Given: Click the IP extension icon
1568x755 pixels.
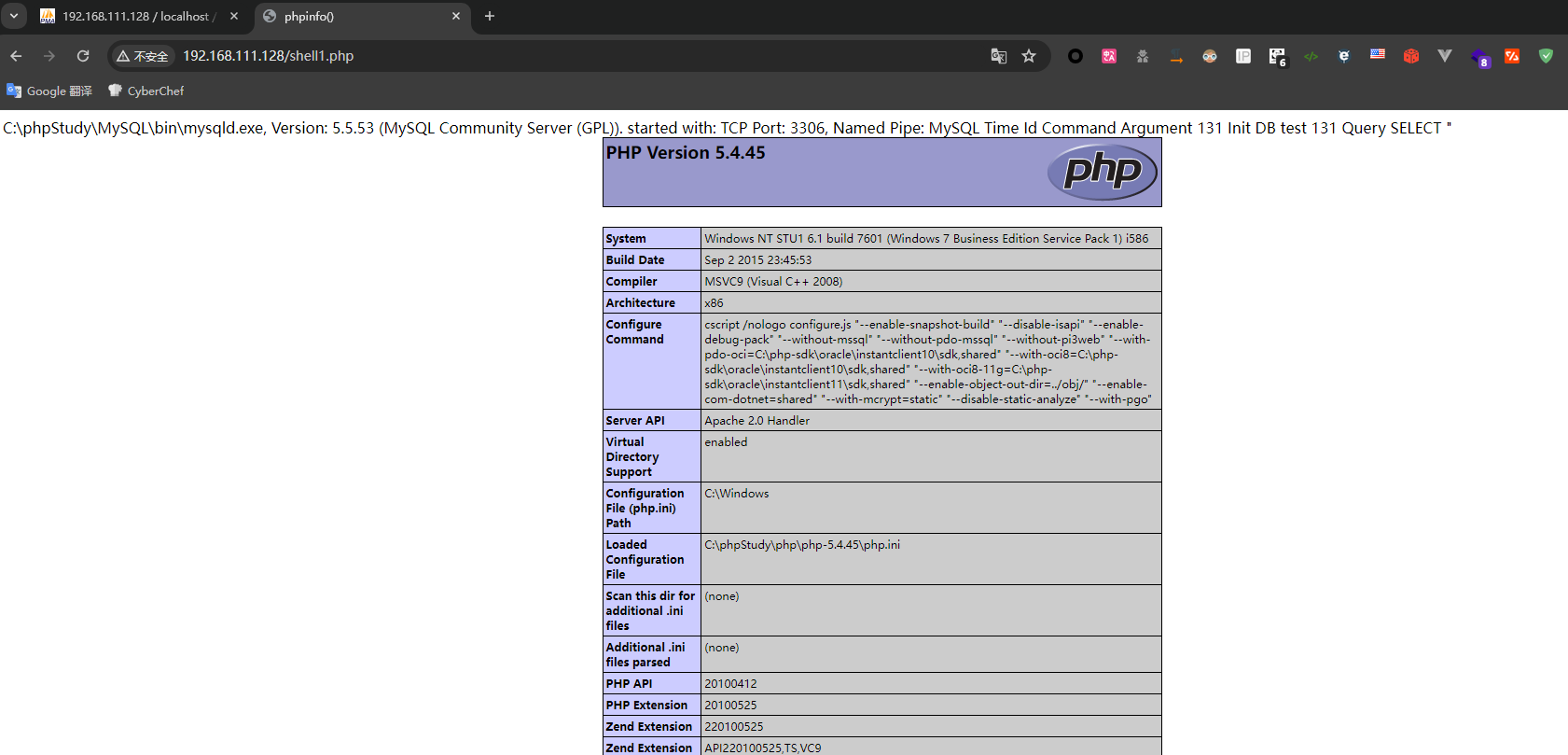Looking at the screenshot, I should point(1243,56).
